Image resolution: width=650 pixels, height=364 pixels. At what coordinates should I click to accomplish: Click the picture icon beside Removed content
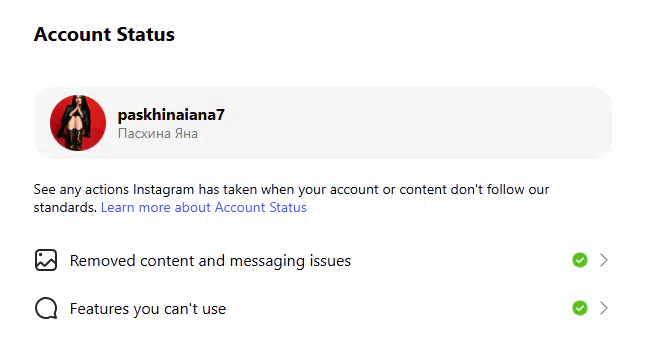[46, 260]
